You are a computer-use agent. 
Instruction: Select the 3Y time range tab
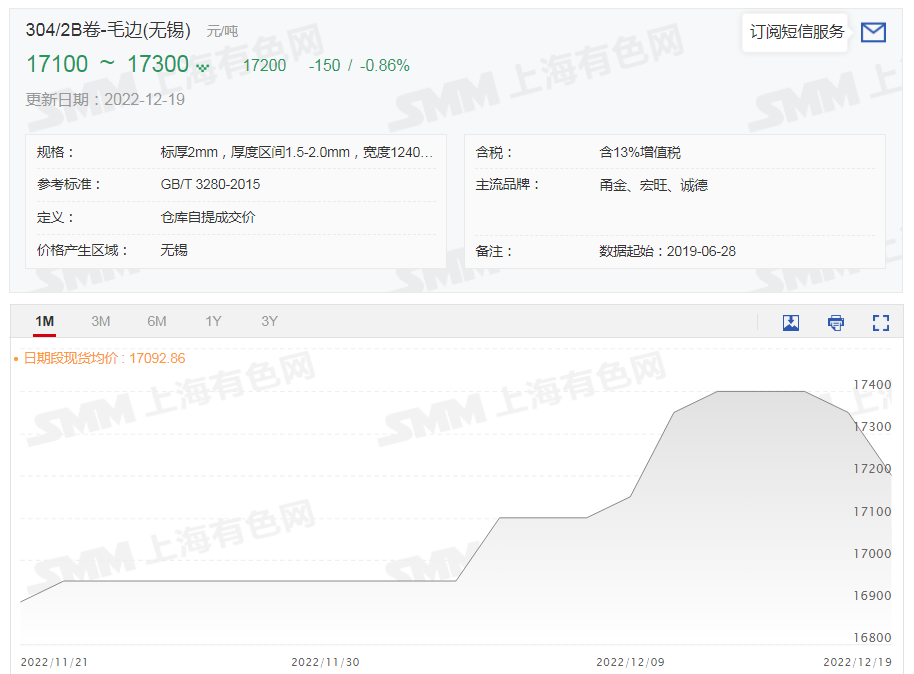point(268,321)
